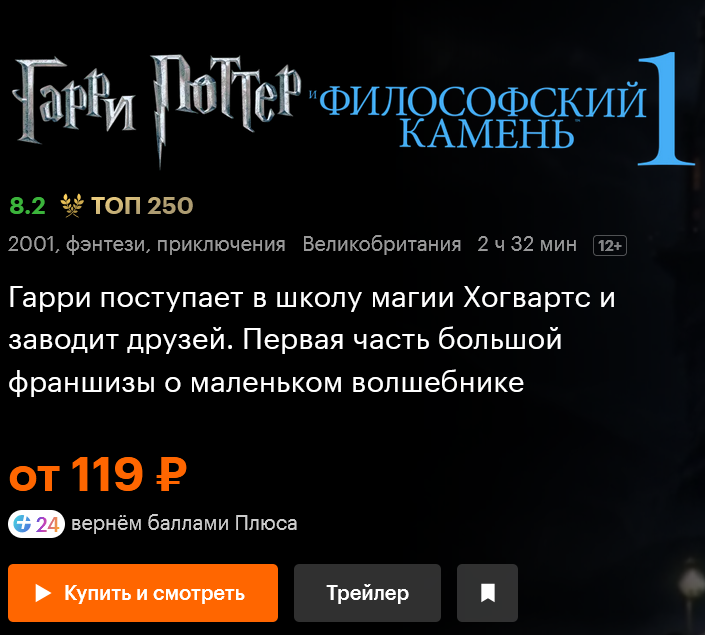Click the green 8.2 rating score
The height and width of the screenshot is (635, 705).
(x=27, y=206)
